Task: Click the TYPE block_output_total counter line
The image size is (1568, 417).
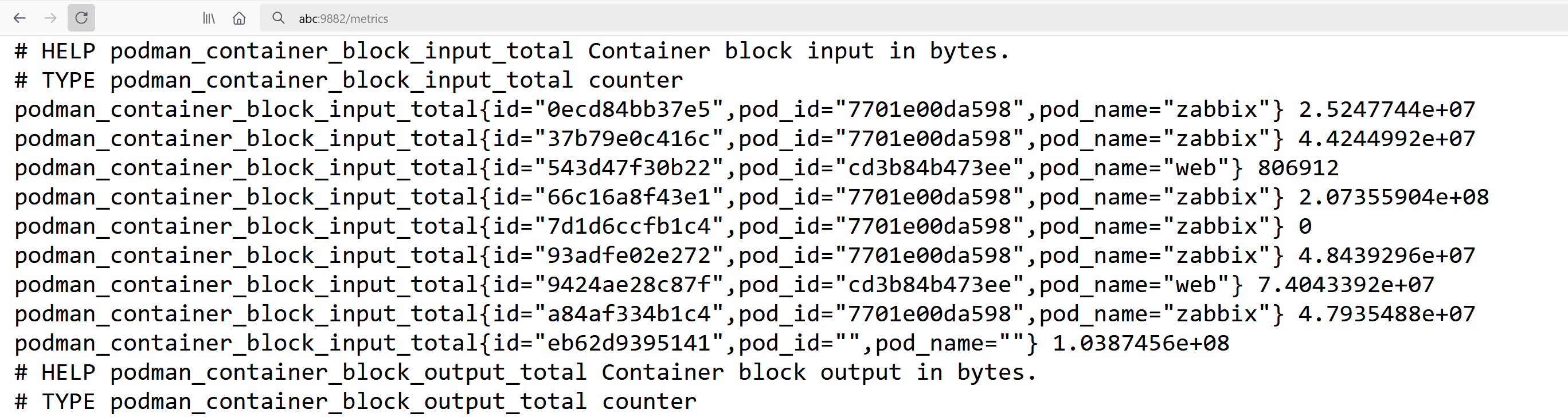Action: [x=355, y=401]
